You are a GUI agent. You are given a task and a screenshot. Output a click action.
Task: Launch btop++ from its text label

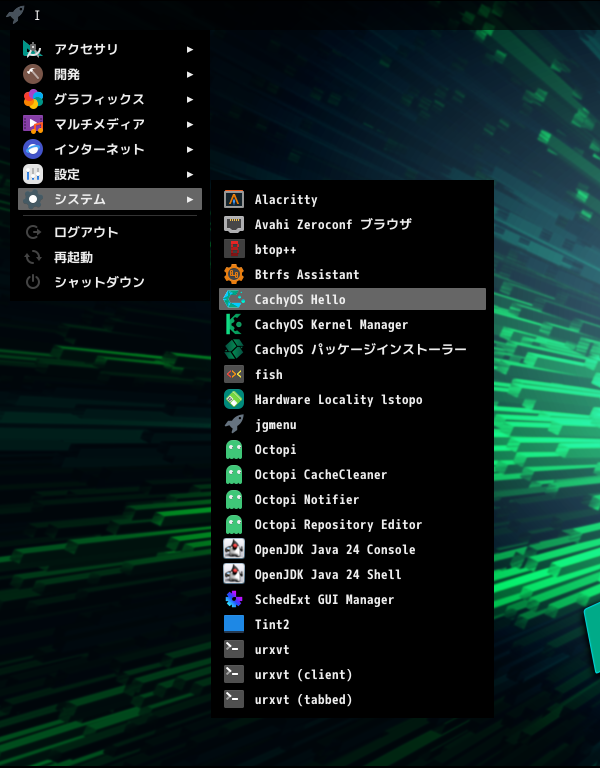pos(275,249)
